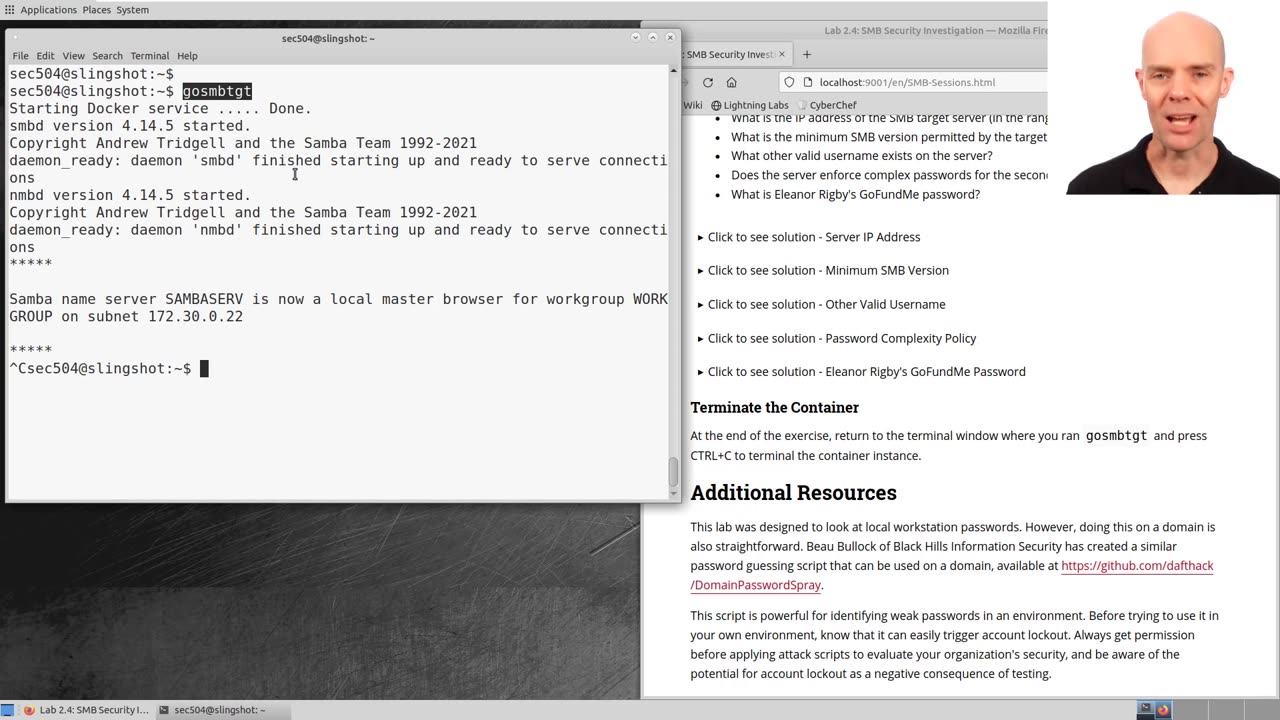Screen dimensions: 1280x720
Task: Open the DomainPasswordSpray GitHub link
Action: pos(1137,566)
